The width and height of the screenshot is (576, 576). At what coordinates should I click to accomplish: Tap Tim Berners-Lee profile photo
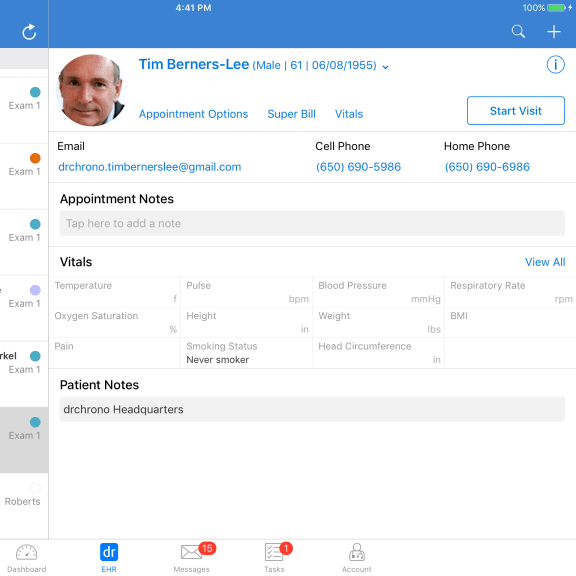pos(91,90)
